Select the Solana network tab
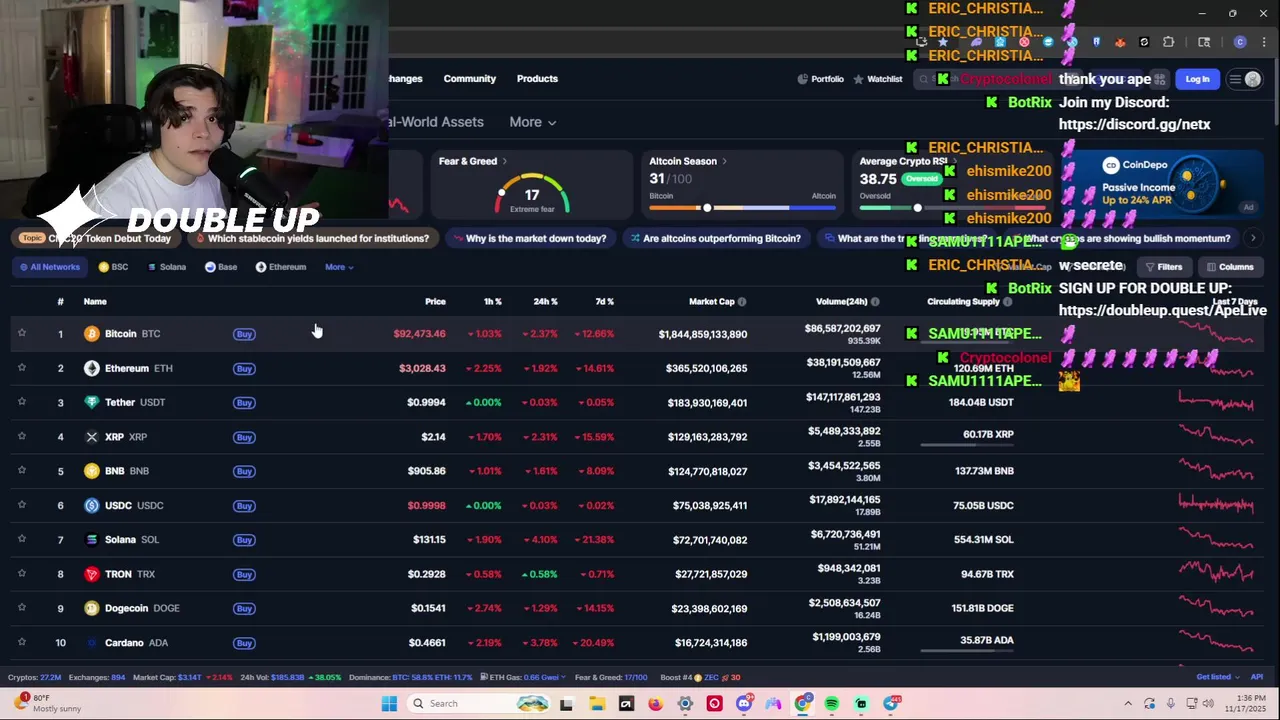This screenshot has height=720, width=1280. pyautogui.click(x=167, y=267)
